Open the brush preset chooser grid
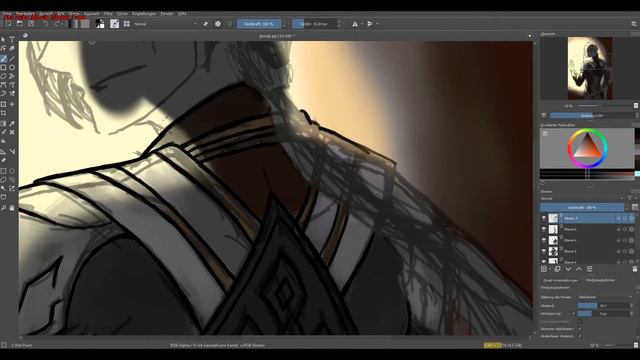Image resolution: width=640 pixels, height=360 pixels. 127,24
